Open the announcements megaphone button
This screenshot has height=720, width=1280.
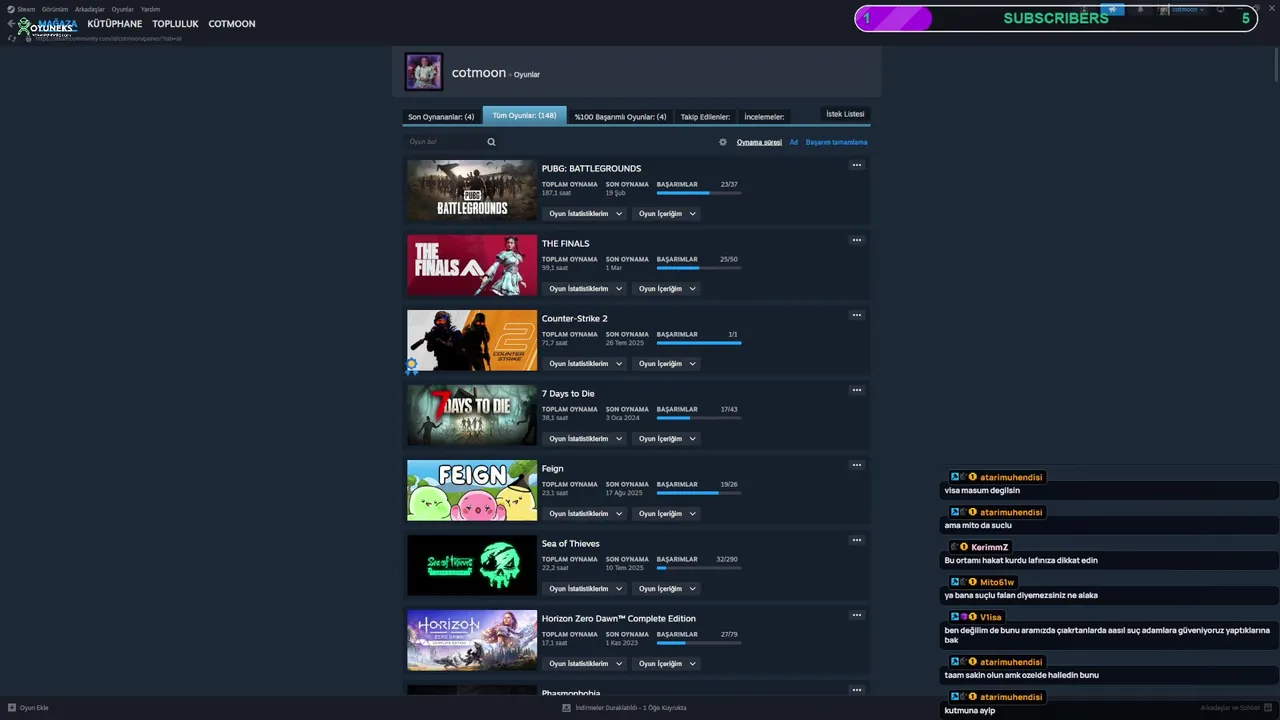tap(1112, 9)
